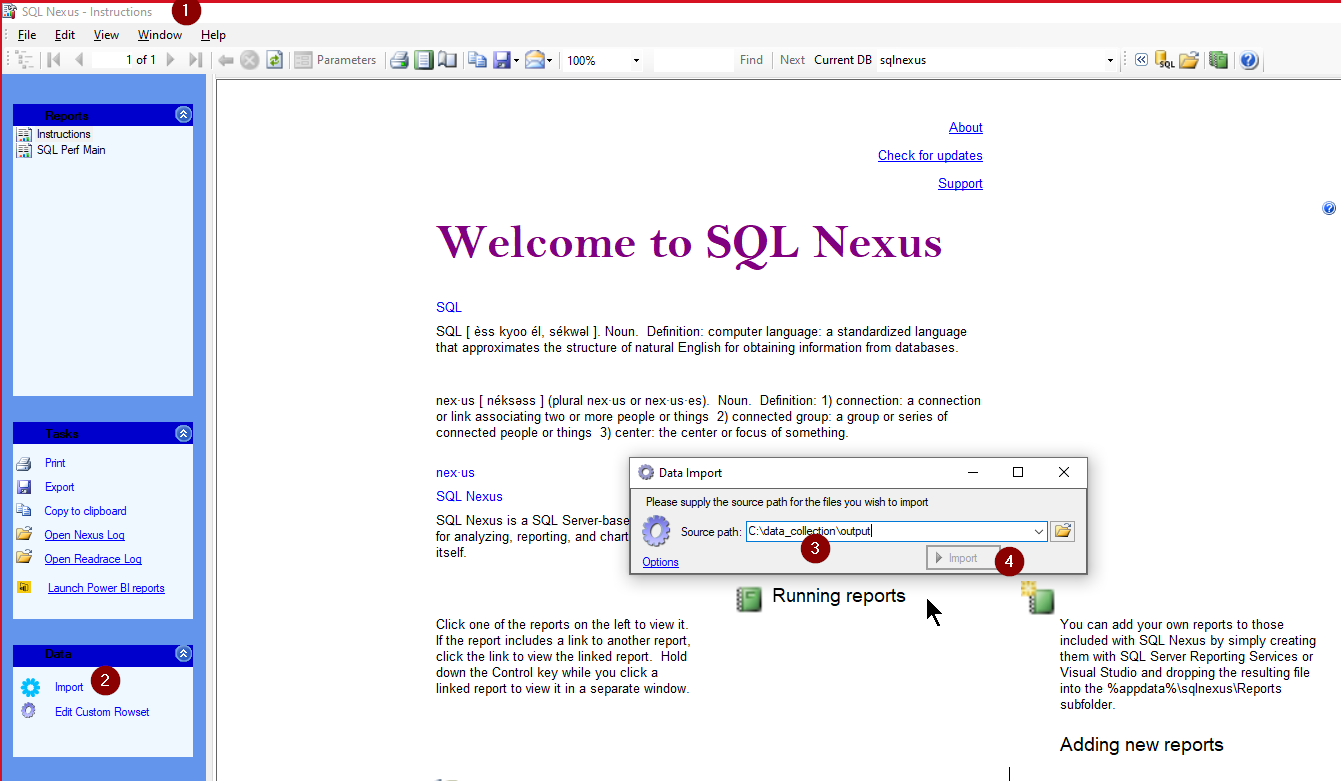Open help from the toolbar question mark
The width and height of the screenshot is (1341, 781).
coord(1249,60)
